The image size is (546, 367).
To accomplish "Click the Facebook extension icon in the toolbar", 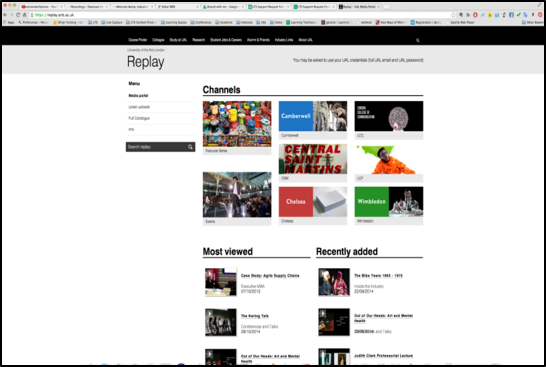I will pos(511,15).
